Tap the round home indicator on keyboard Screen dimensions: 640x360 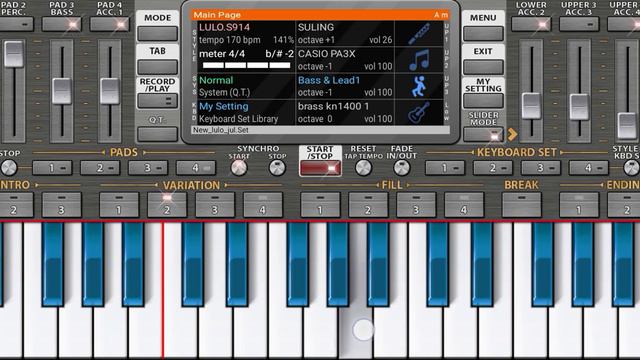pyautogui.click(x=363, y=329)
